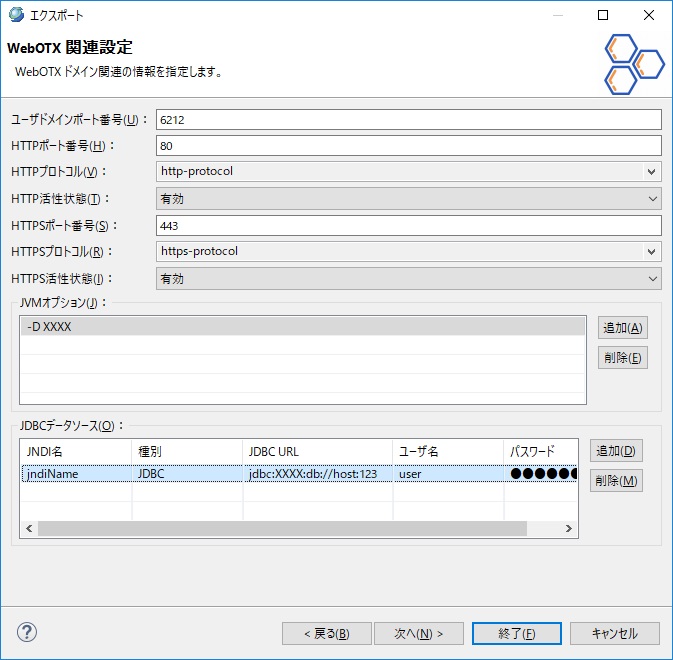The image size is (673, 660).
Task: Click 削除(M) to remove JDBC datasource
Action: tap(615, 481)
